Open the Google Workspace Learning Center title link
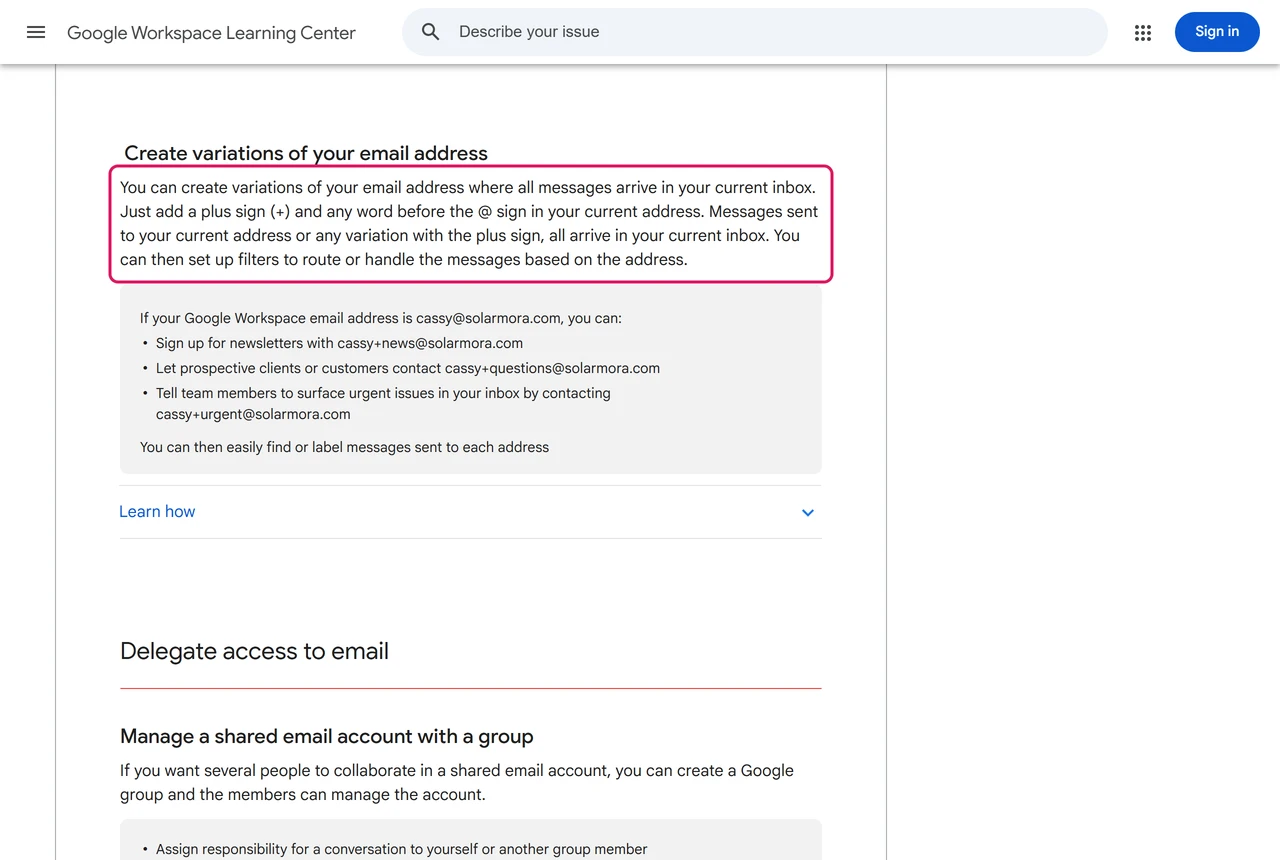This screenshot has width=1280, height=860. pos(211,33)
